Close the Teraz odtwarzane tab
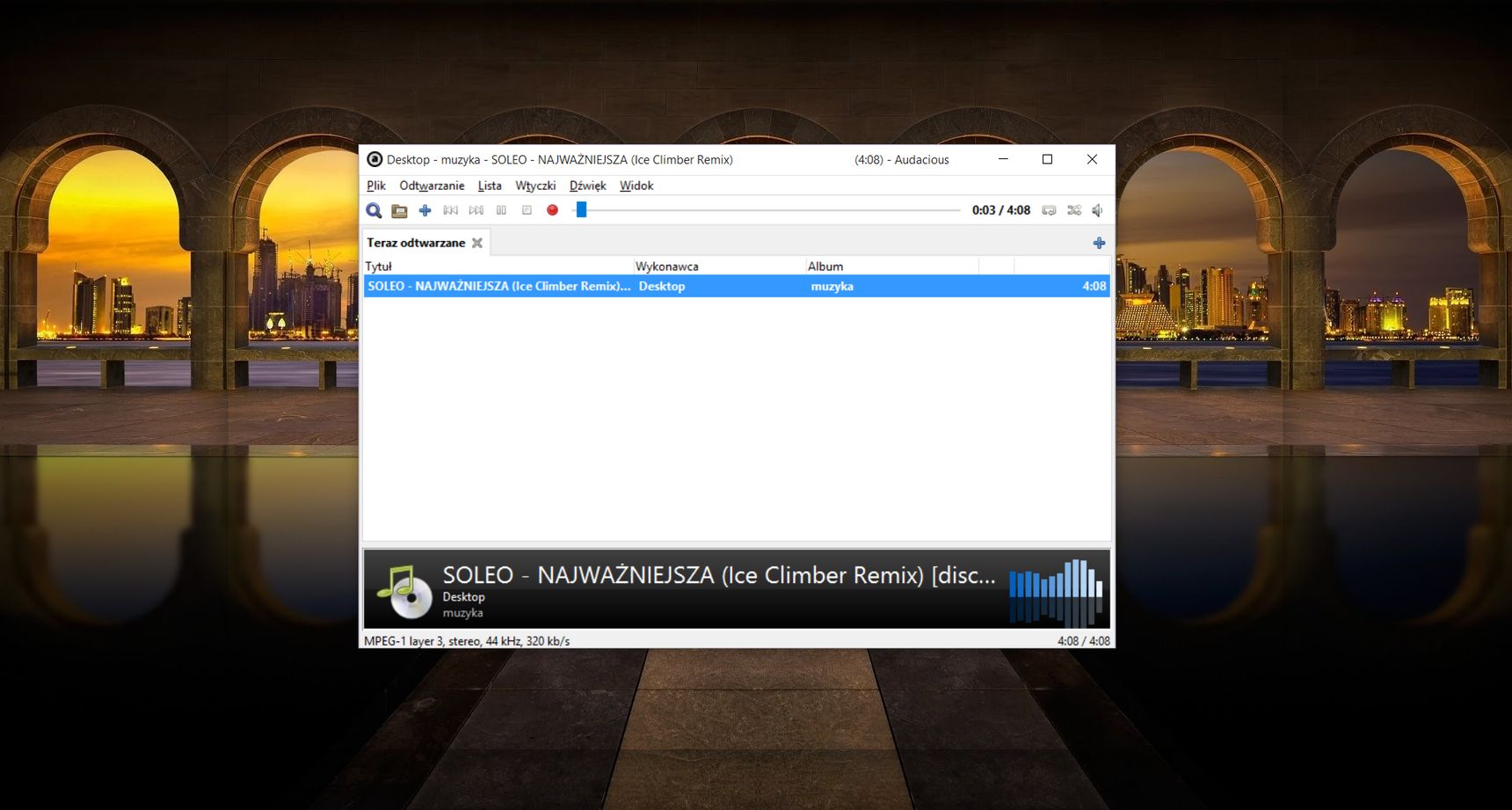This screenshot has height=810, width=1512. coord(477,243)
